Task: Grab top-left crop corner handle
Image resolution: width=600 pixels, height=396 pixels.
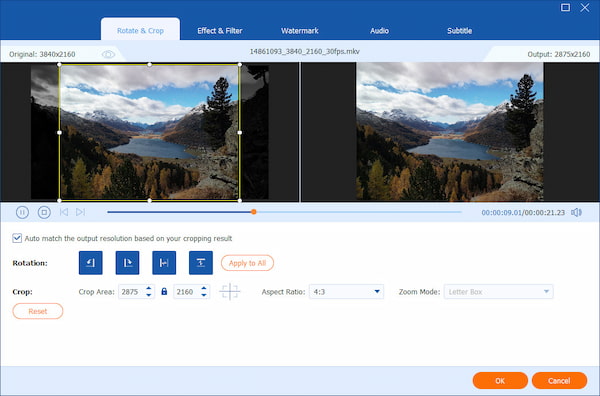Action: tap(59, 65)
